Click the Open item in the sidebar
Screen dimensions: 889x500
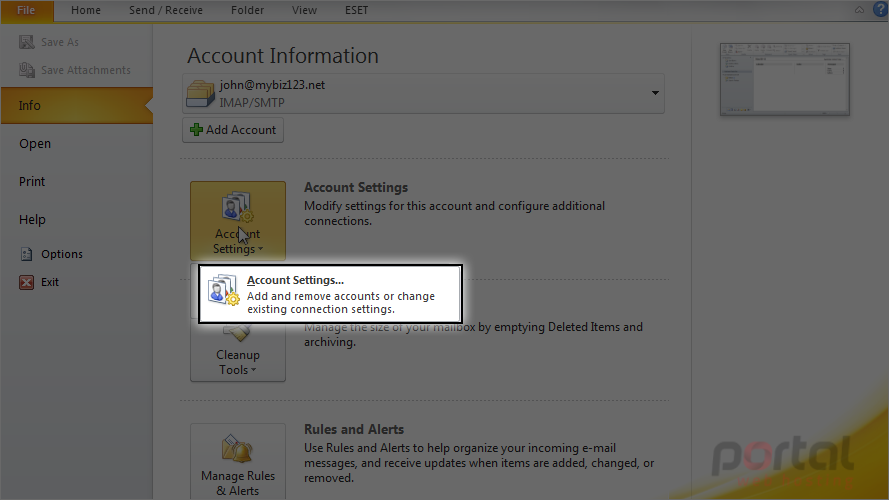[x=35, y=143]
